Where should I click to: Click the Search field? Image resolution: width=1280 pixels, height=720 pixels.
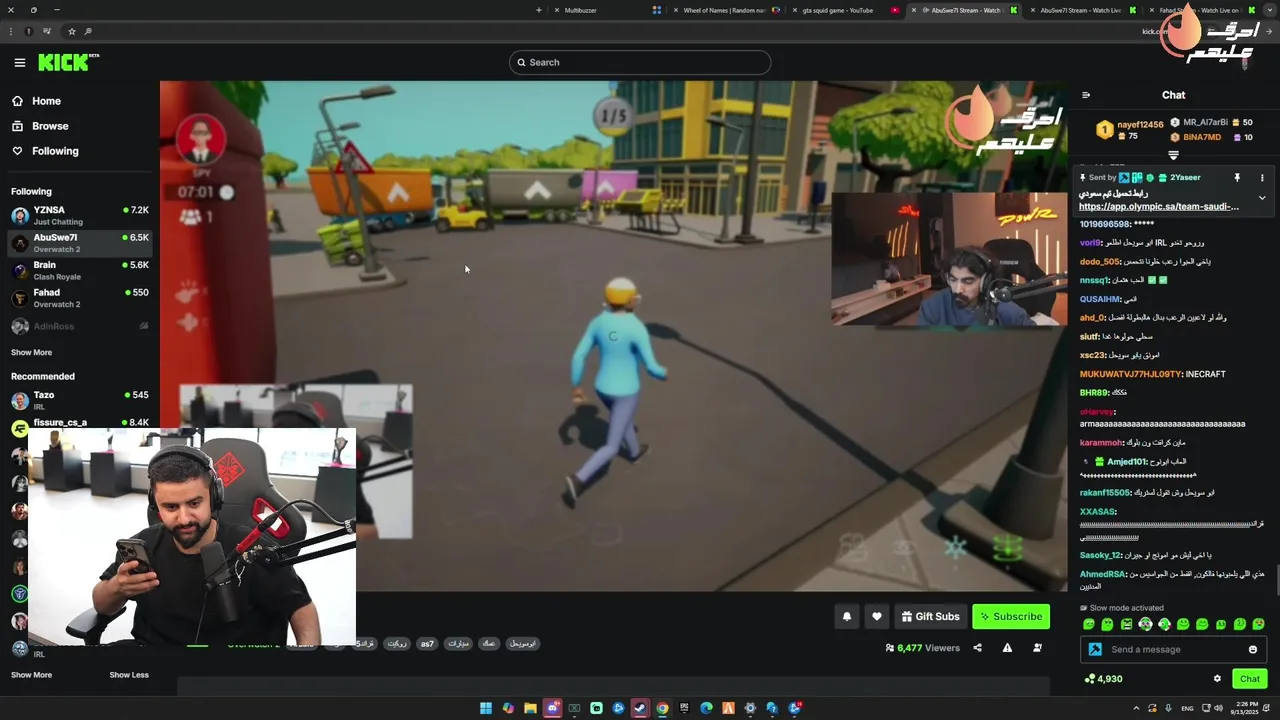tap(640, 62)
